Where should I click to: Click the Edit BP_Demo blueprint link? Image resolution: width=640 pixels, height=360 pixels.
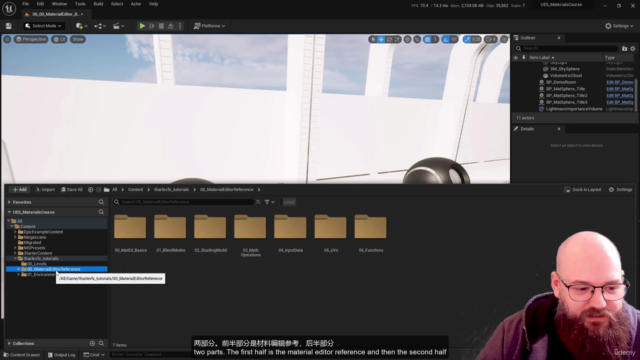pos(620,82)
